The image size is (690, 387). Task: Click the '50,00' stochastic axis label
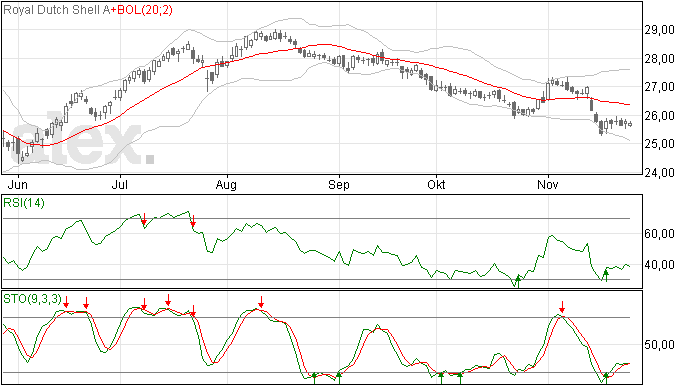(x=660, y=345)
